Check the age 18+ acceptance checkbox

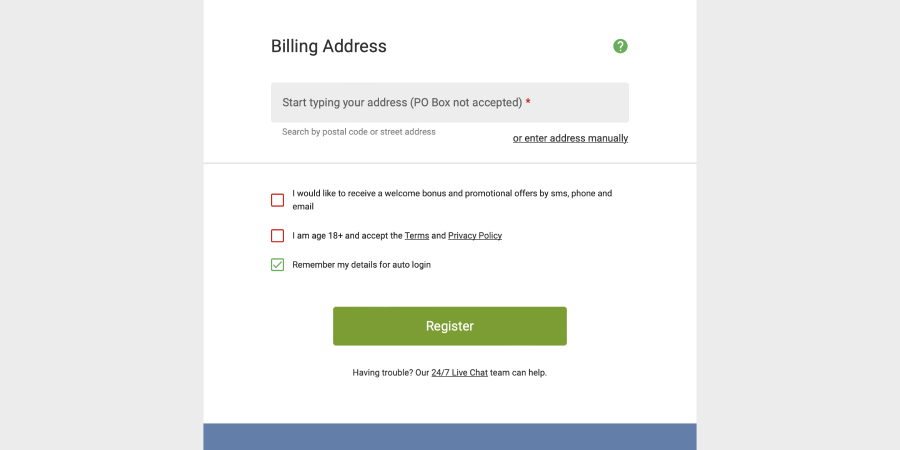click(277, 235)
